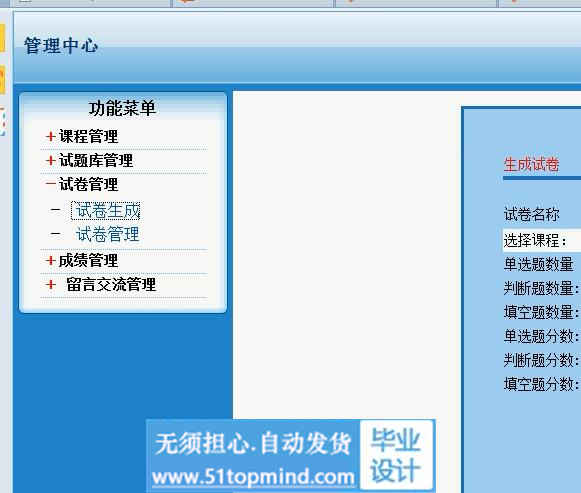Open the 课程管理 menu section
The height and width of the screenshot is (493, 581).
(89, 136)
